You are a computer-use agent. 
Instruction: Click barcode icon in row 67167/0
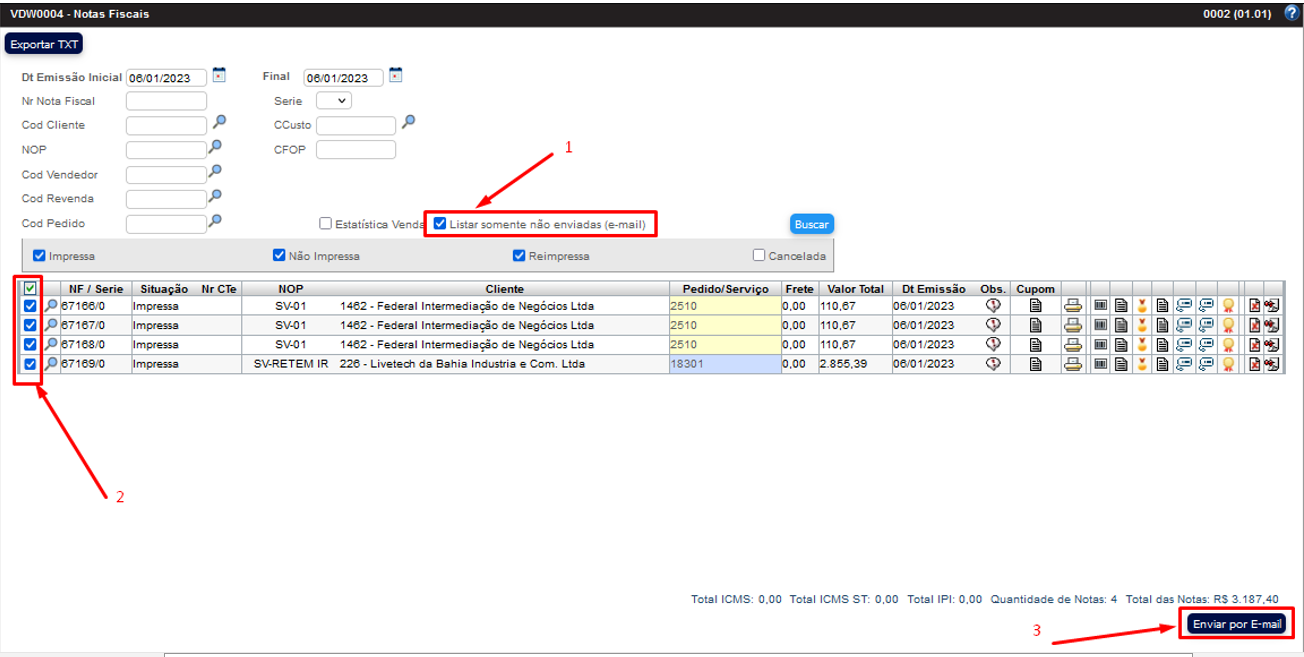tap(1101, 325)
